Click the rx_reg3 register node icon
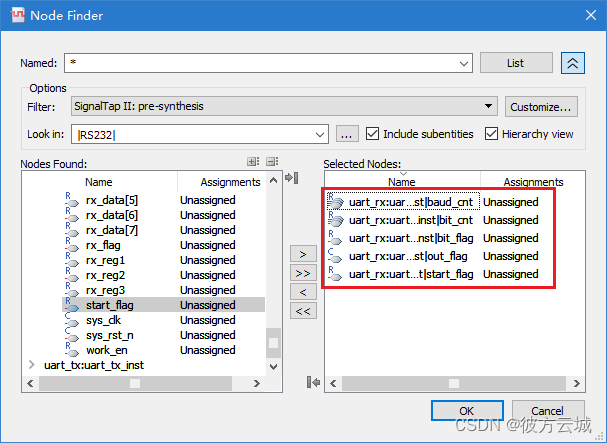This screenshot has height=443, width=607. click(x=71, y=290)
